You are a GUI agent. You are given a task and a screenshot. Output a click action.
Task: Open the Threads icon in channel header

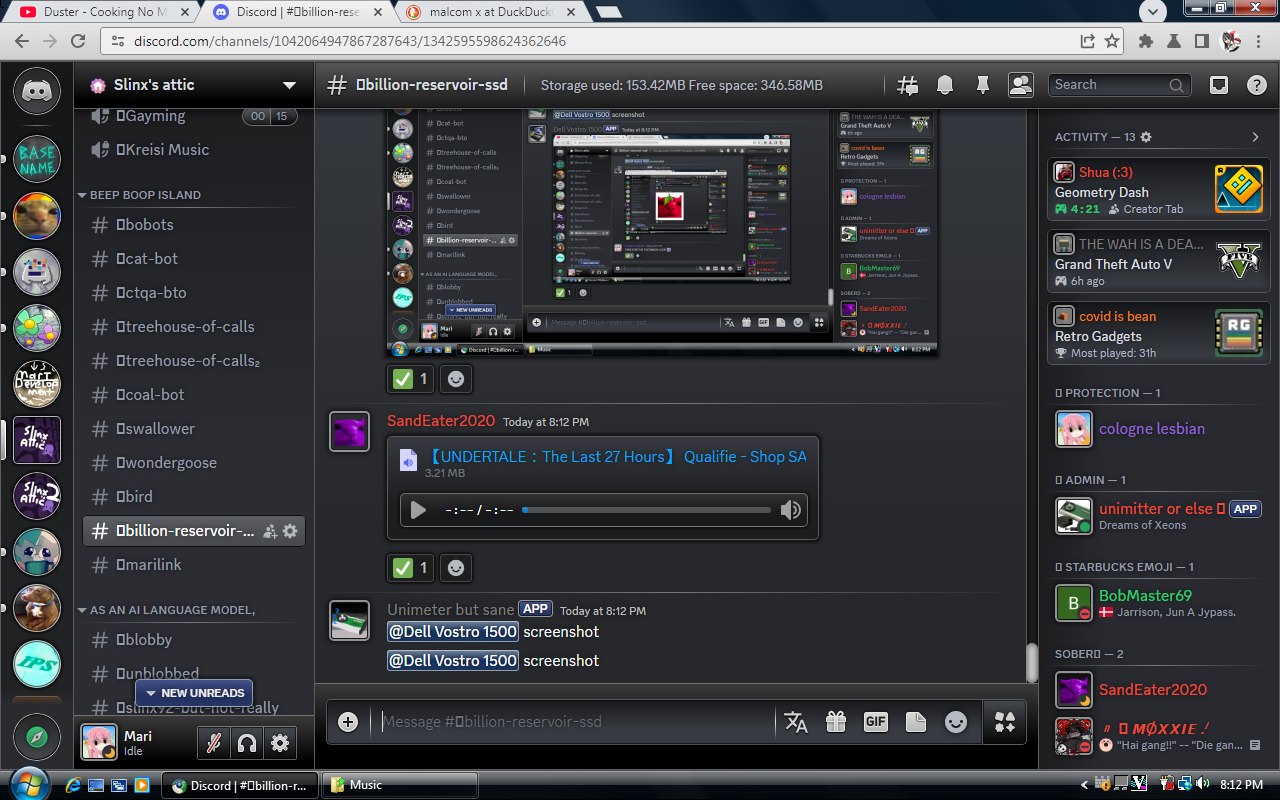point(908,85)
